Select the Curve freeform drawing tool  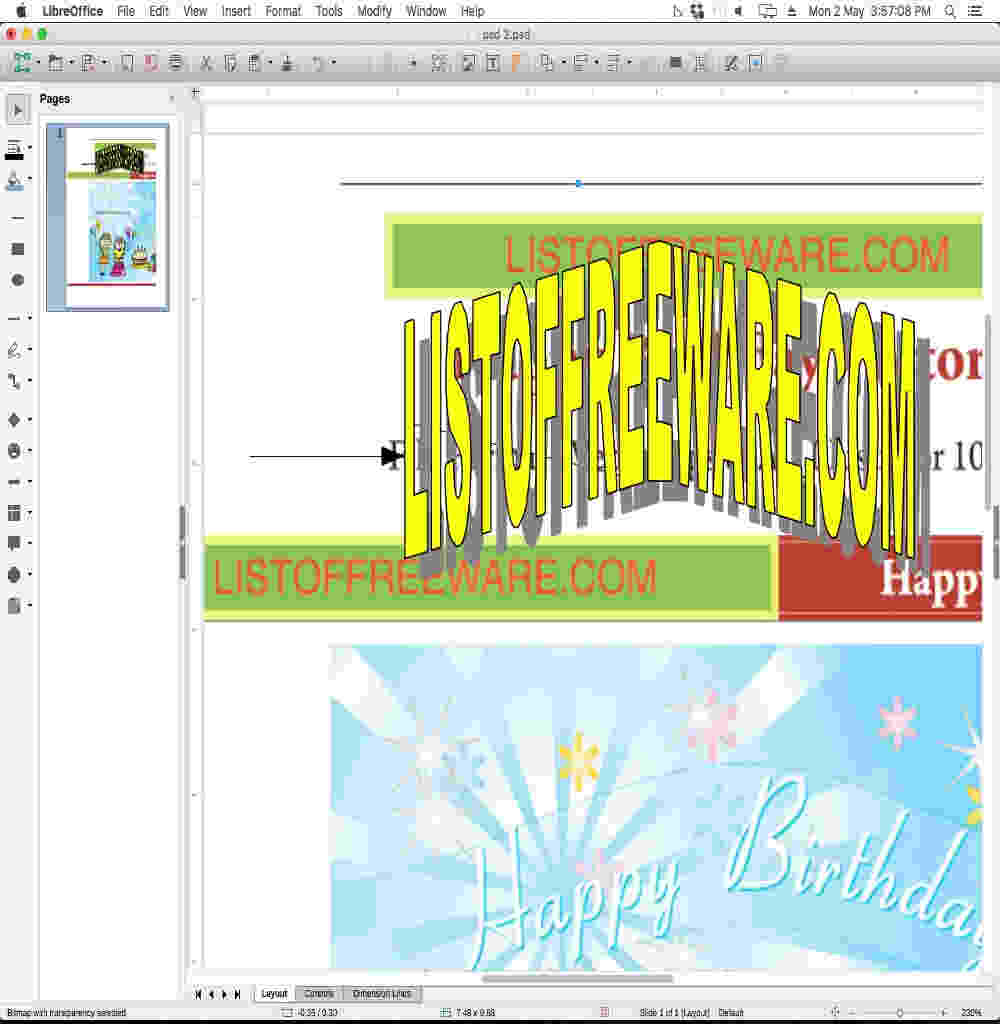(14, 349)
